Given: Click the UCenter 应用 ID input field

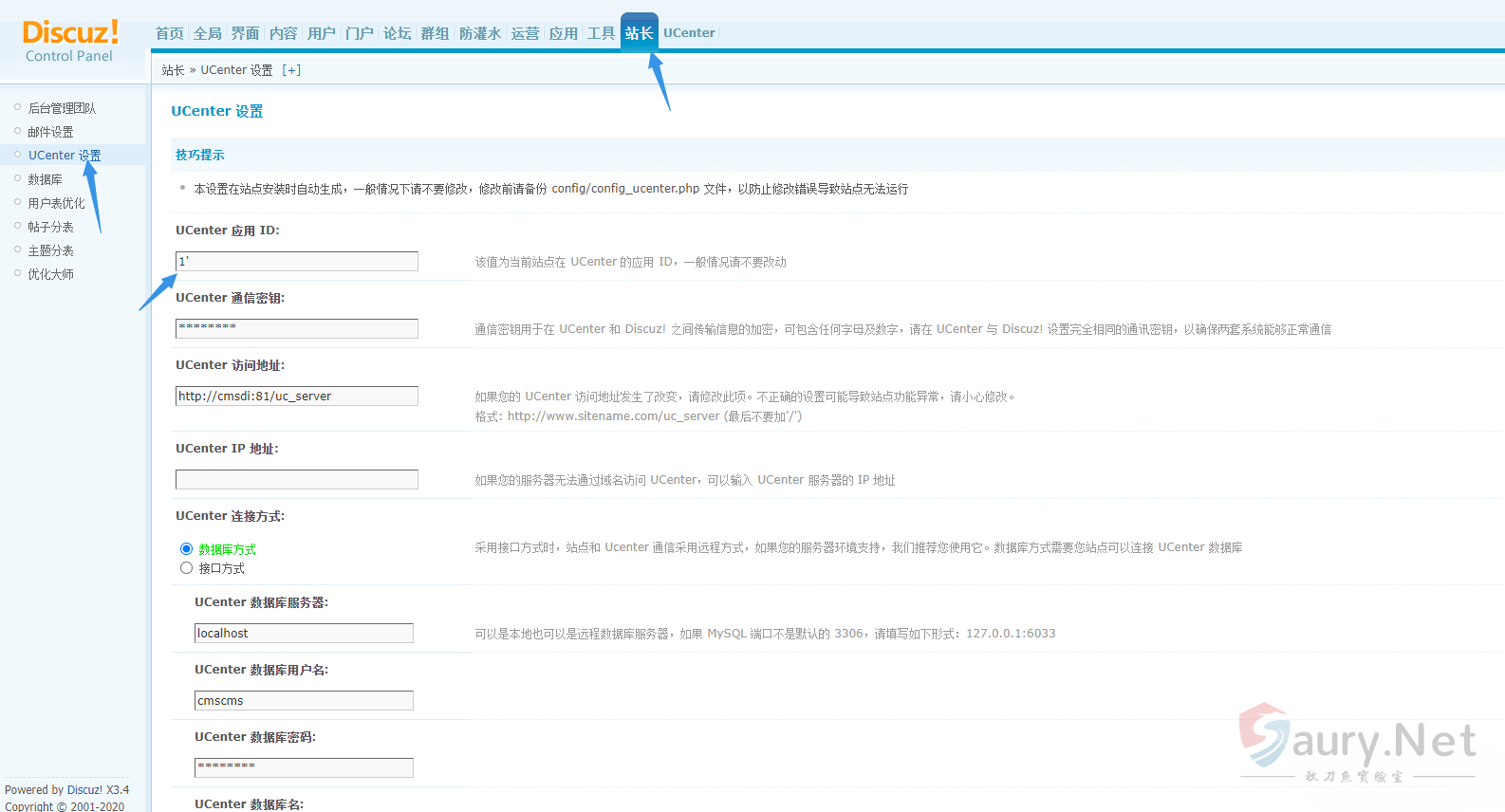Looking at the screenshot, I should (296, 262).
